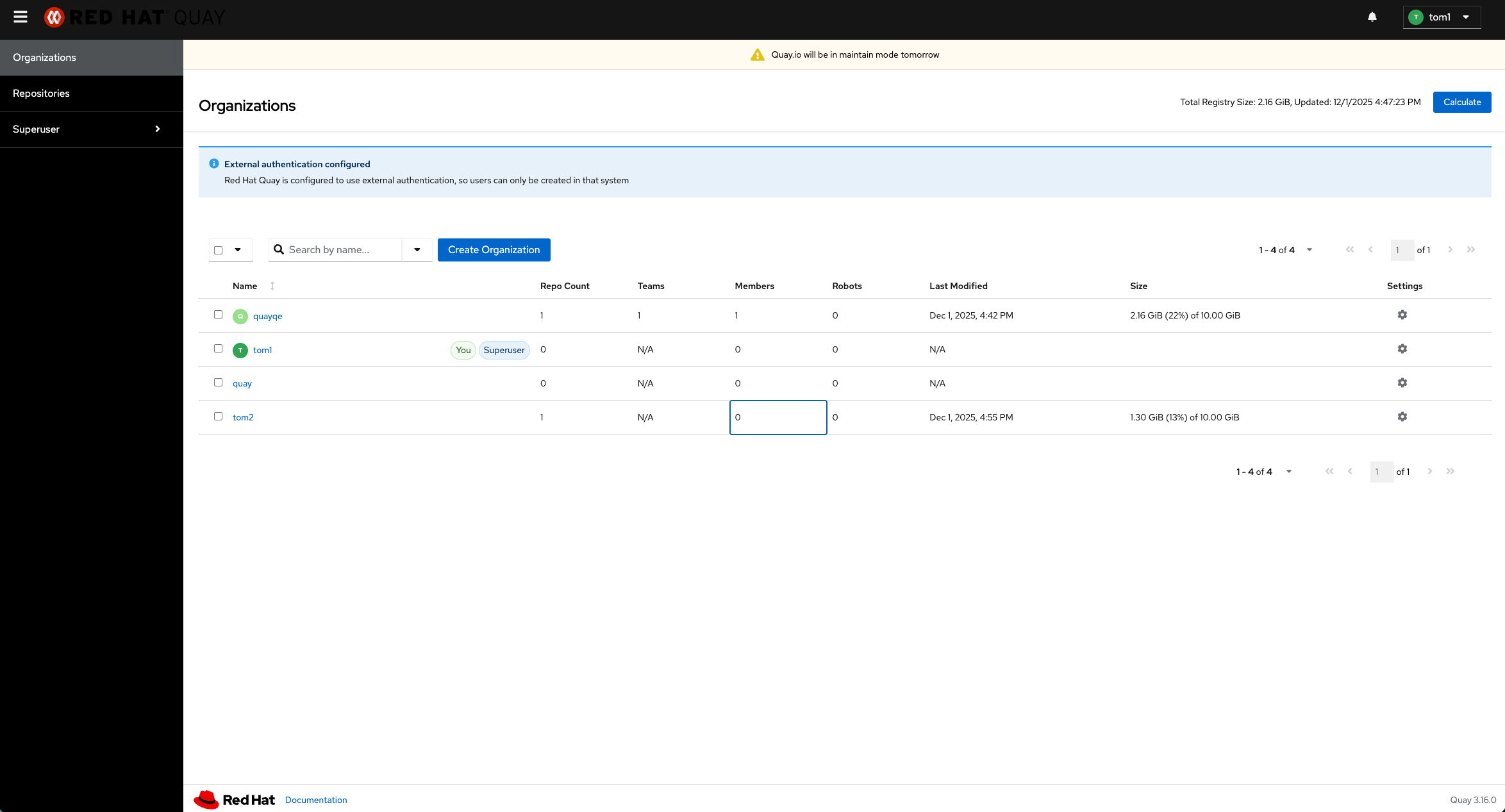This screenshot has height=812, width=1505.
Task: Open the hamburger navigation menu
Action: [21, 17]
